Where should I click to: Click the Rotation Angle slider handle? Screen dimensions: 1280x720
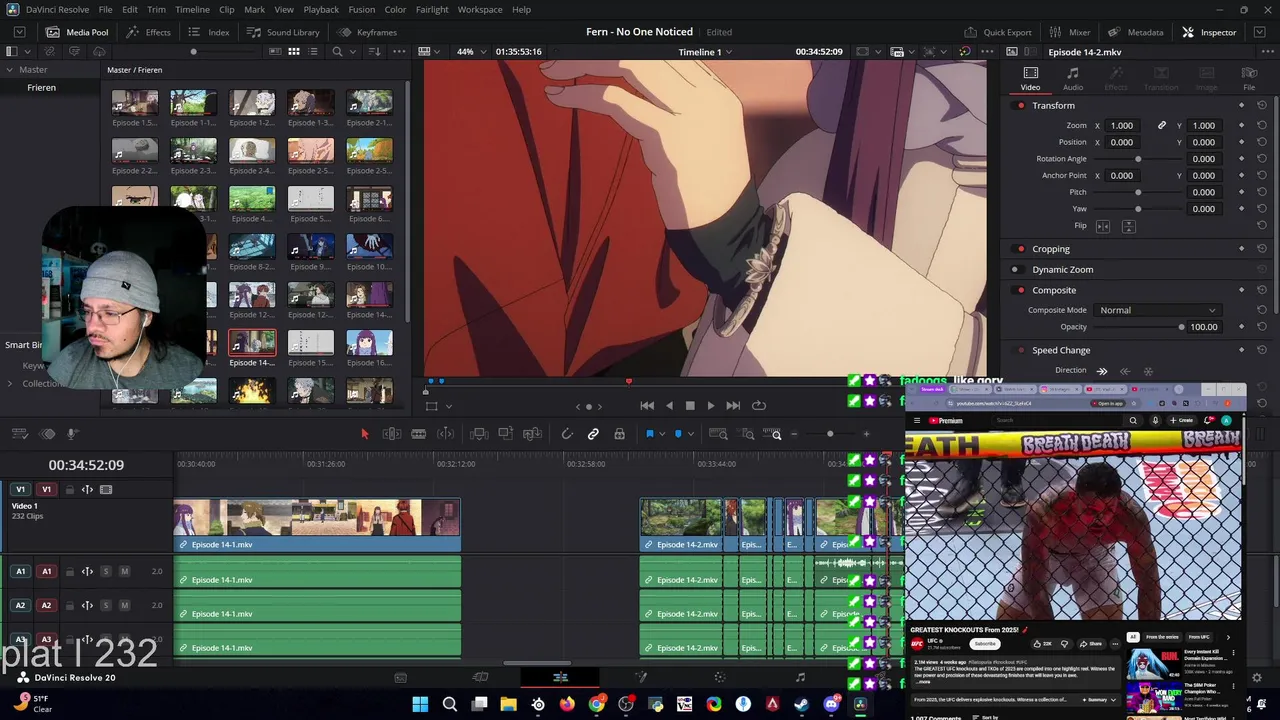(1138, 159)
